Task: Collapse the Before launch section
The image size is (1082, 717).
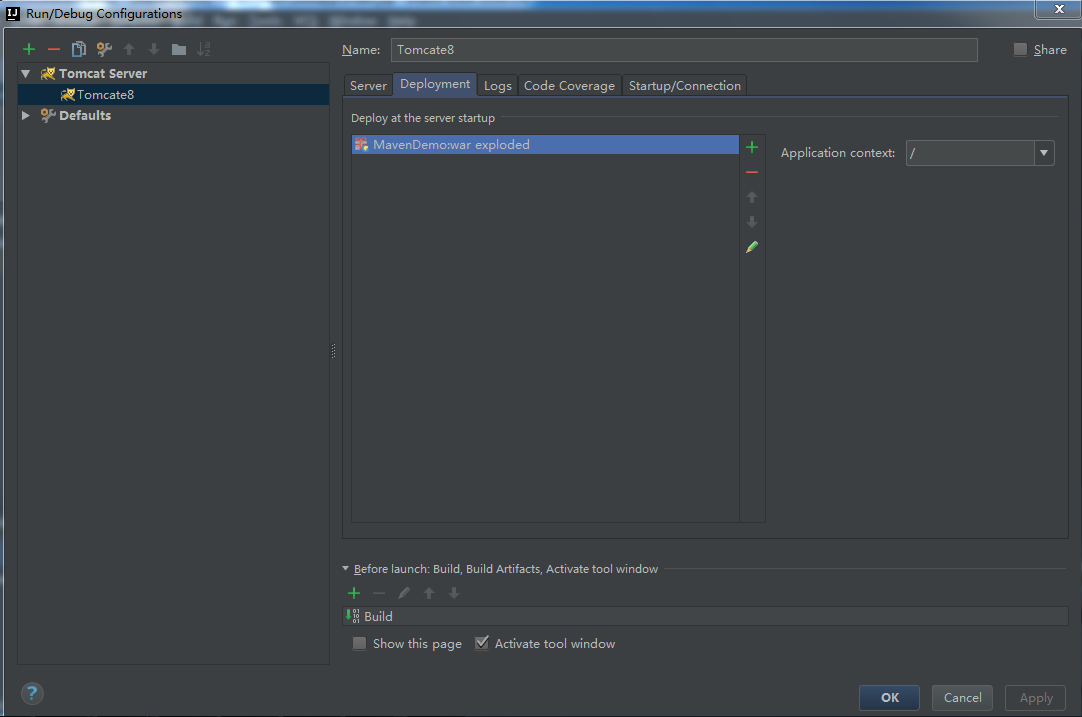Action: pos(346,569)
